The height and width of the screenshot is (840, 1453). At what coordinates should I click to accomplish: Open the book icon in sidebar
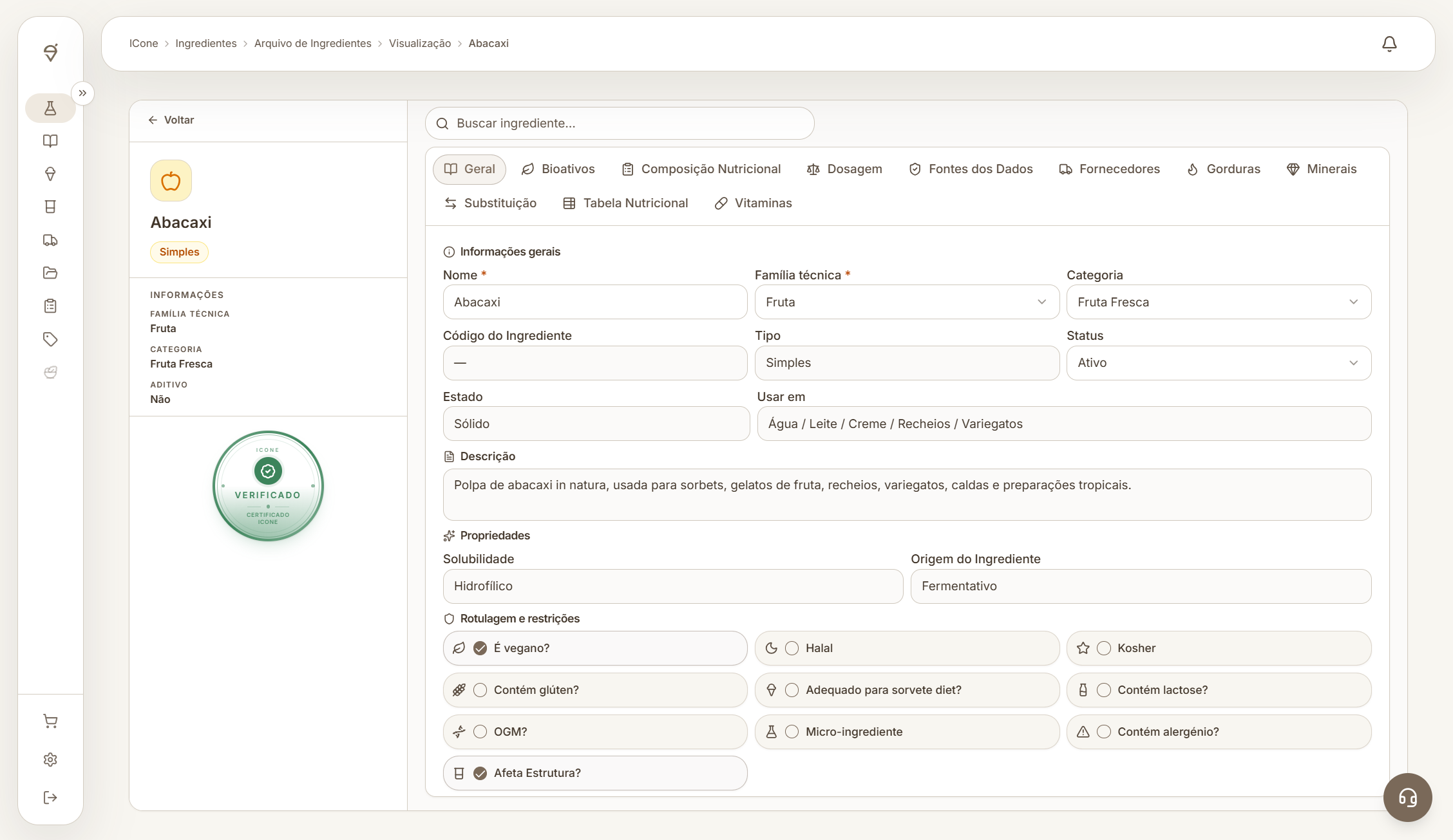tap(50, 141)
